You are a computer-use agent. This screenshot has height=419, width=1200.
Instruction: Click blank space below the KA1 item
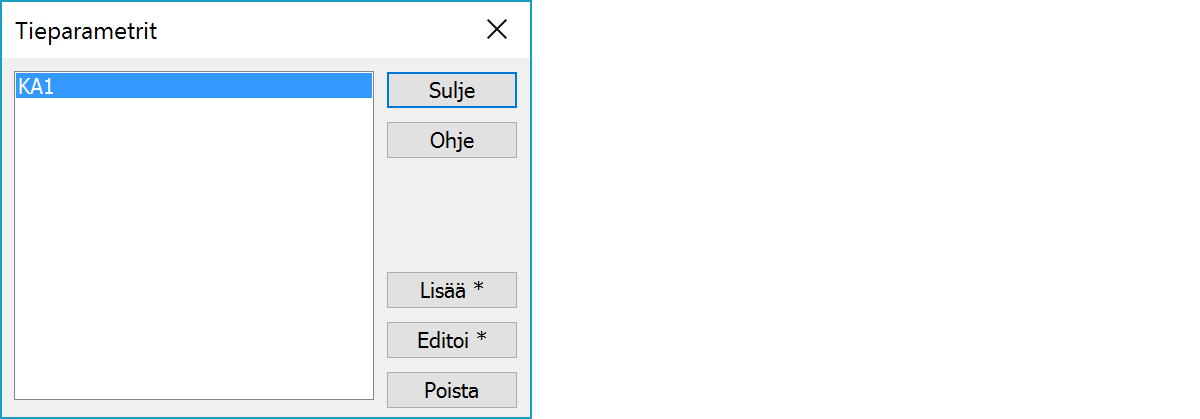[x=193, y=200]
